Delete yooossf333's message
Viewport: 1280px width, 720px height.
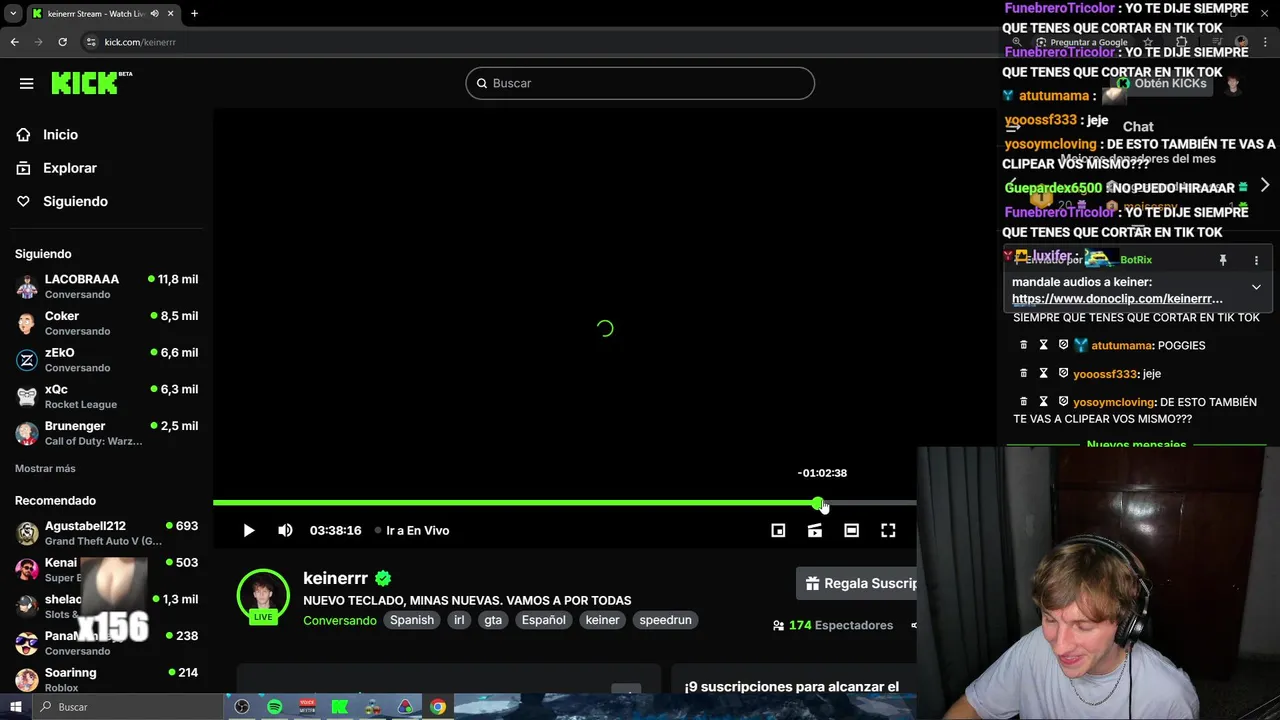(x=1023, y=373)
